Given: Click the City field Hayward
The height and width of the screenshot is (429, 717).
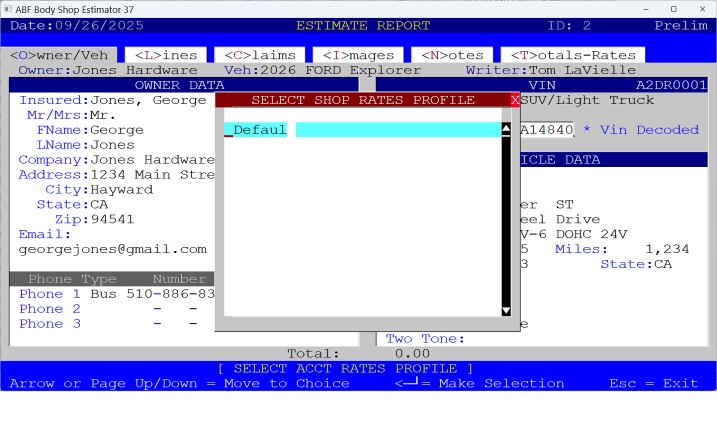Looking at the screenshot, I should tap(121, 190).
